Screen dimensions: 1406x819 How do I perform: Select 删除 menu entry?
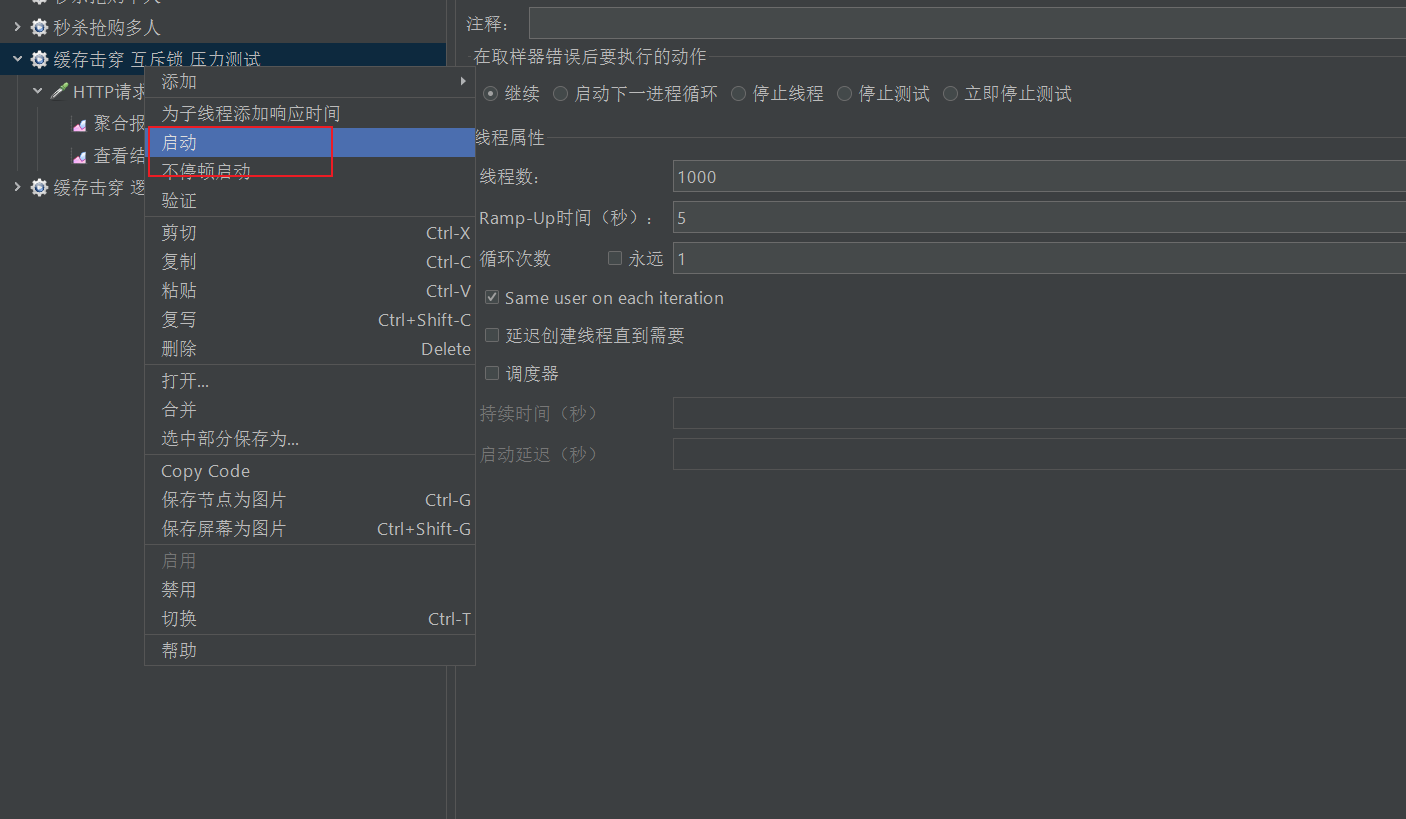(310, 349)
